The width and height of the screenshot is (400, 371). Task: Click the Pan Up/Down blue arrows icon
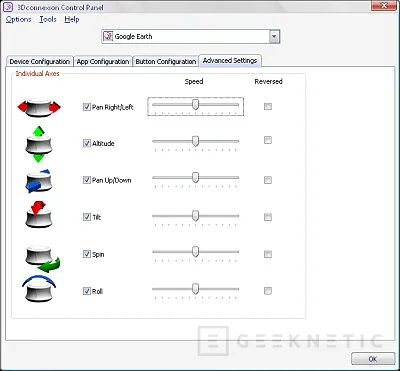tap(38, 181)
